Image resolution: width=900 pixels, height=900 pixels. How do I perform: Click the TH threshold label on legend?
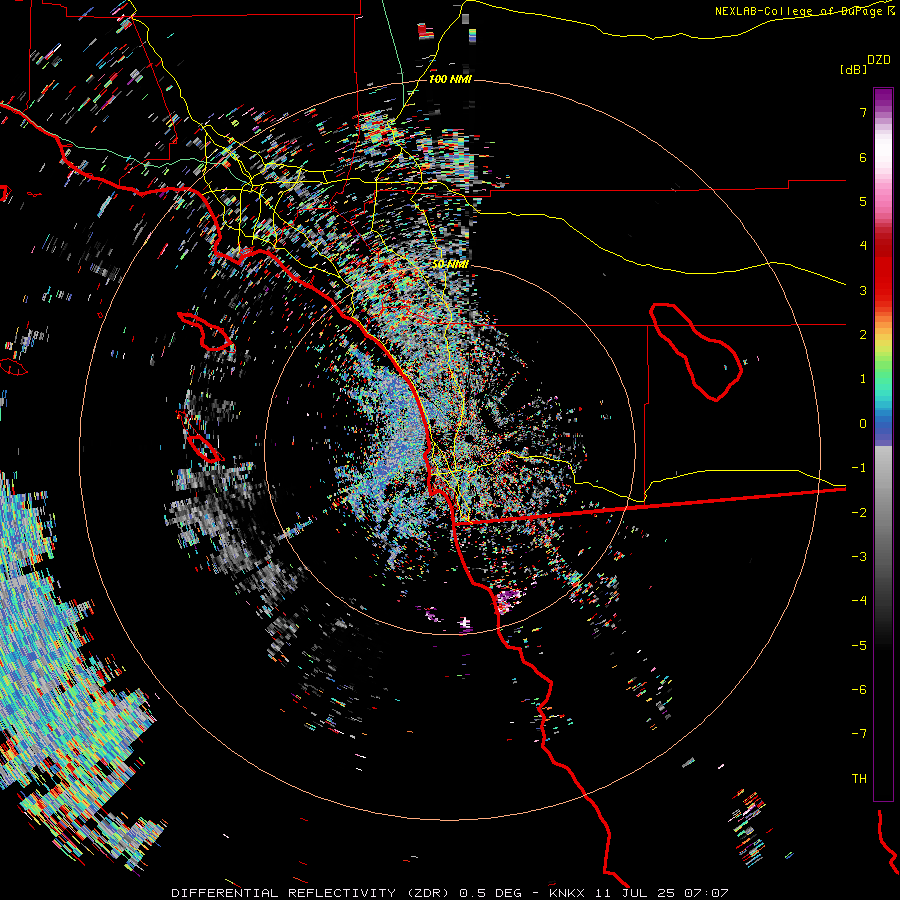point(859,779)
